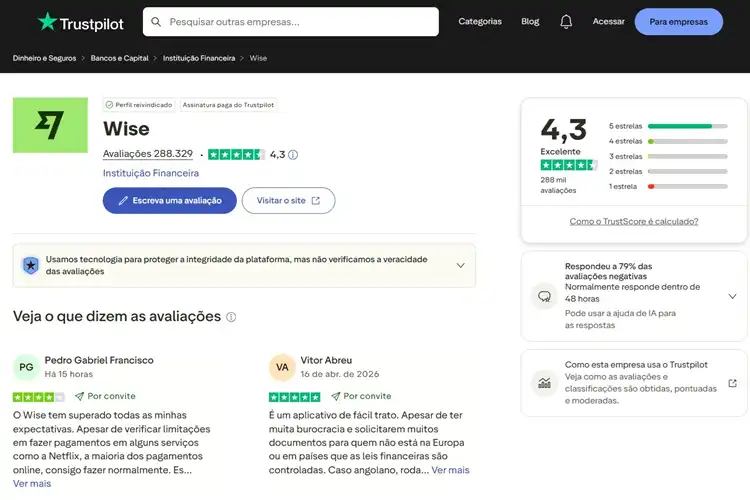Image resolution: width=750 pixels, height=500 pixels.
Task: Click the Como esta empresa usa o Trustpilot title
Action: [636, 365]
